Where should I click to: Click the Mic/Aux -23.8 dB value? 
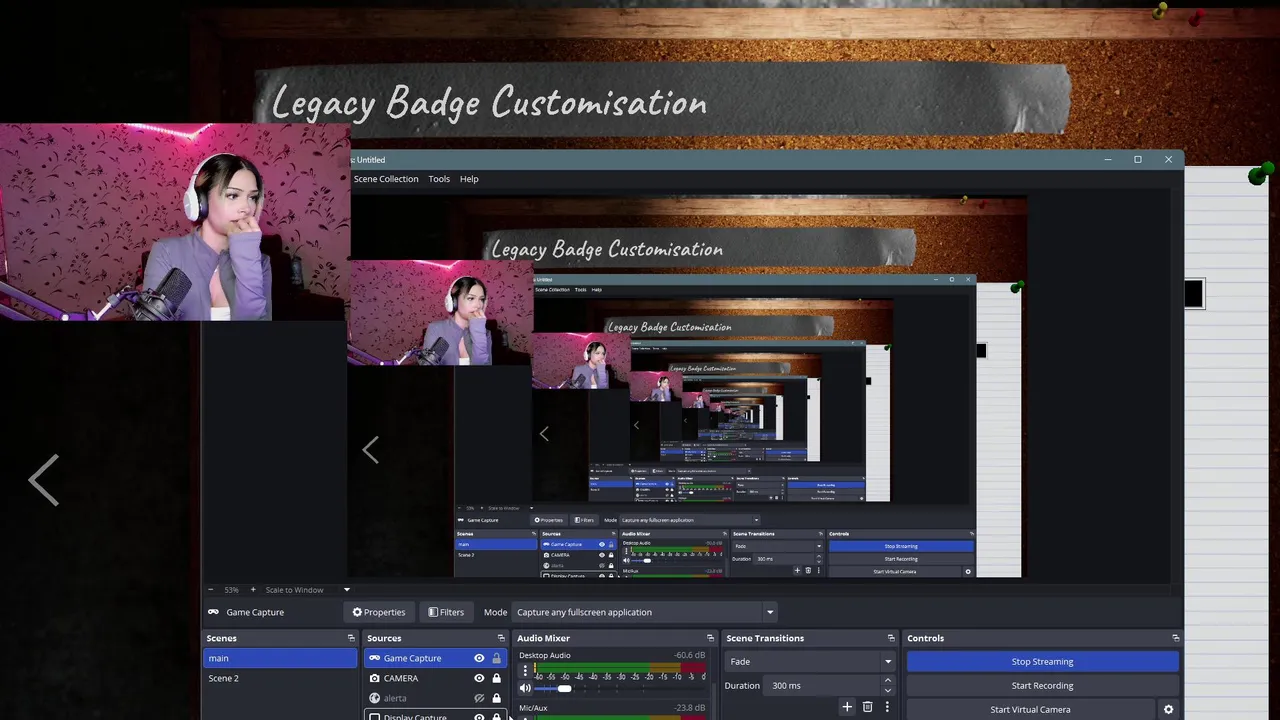[x=690, y=708]
